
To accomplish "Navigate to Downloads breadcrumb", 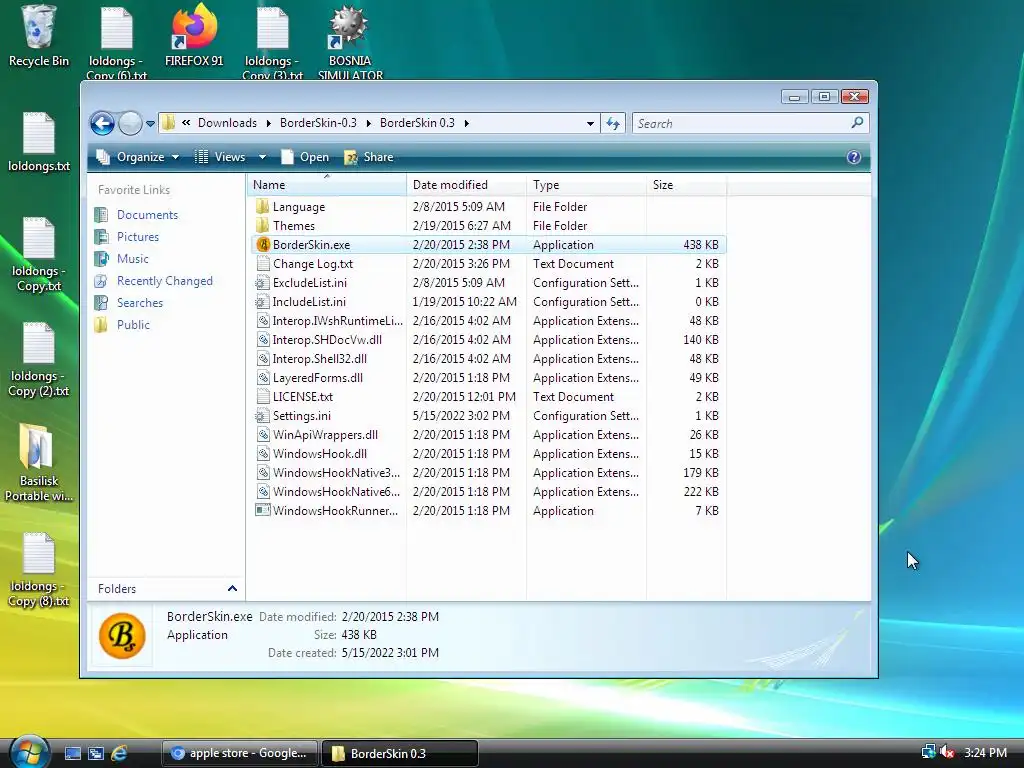I will click(x=227, y=123).
